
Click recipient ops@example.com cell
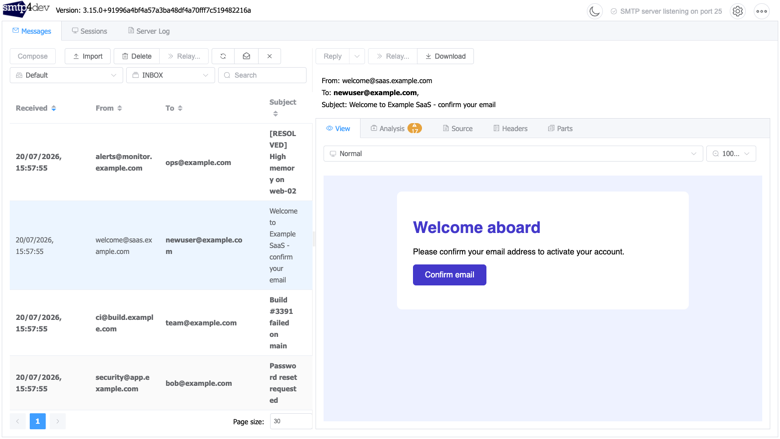click(198, 163)
